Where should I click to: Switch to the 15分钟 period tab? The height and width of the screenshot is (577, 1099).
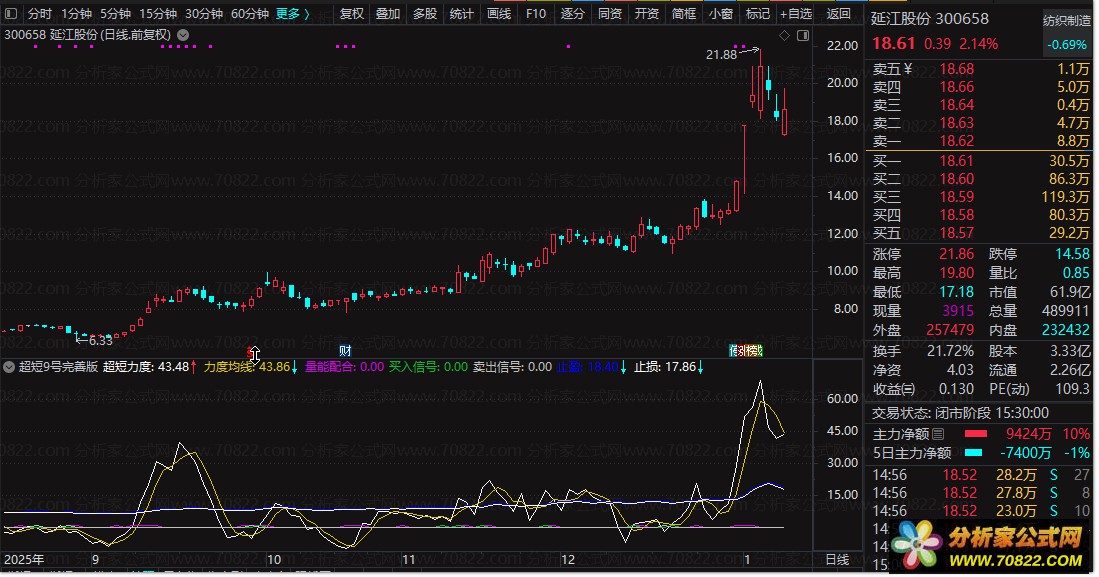coord(158,14)
